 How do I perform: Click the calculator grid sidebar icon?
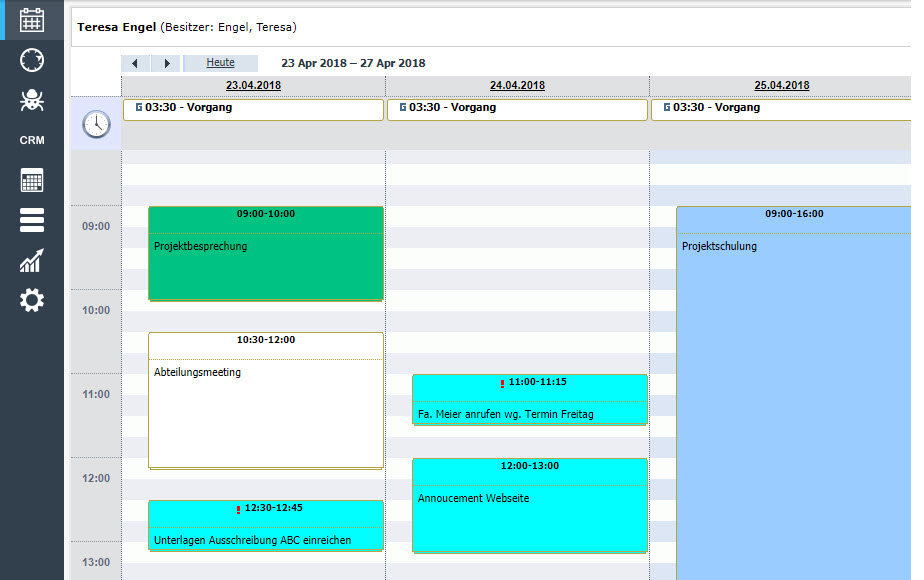coord(32,181)
